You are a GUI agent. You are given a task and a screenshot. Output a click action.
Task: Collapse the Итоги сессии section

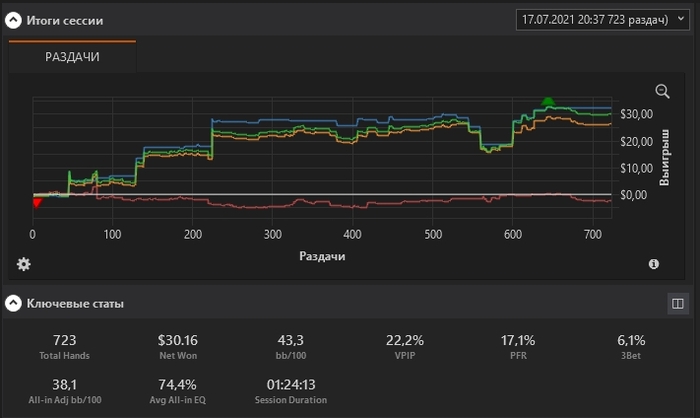point(13,20)
